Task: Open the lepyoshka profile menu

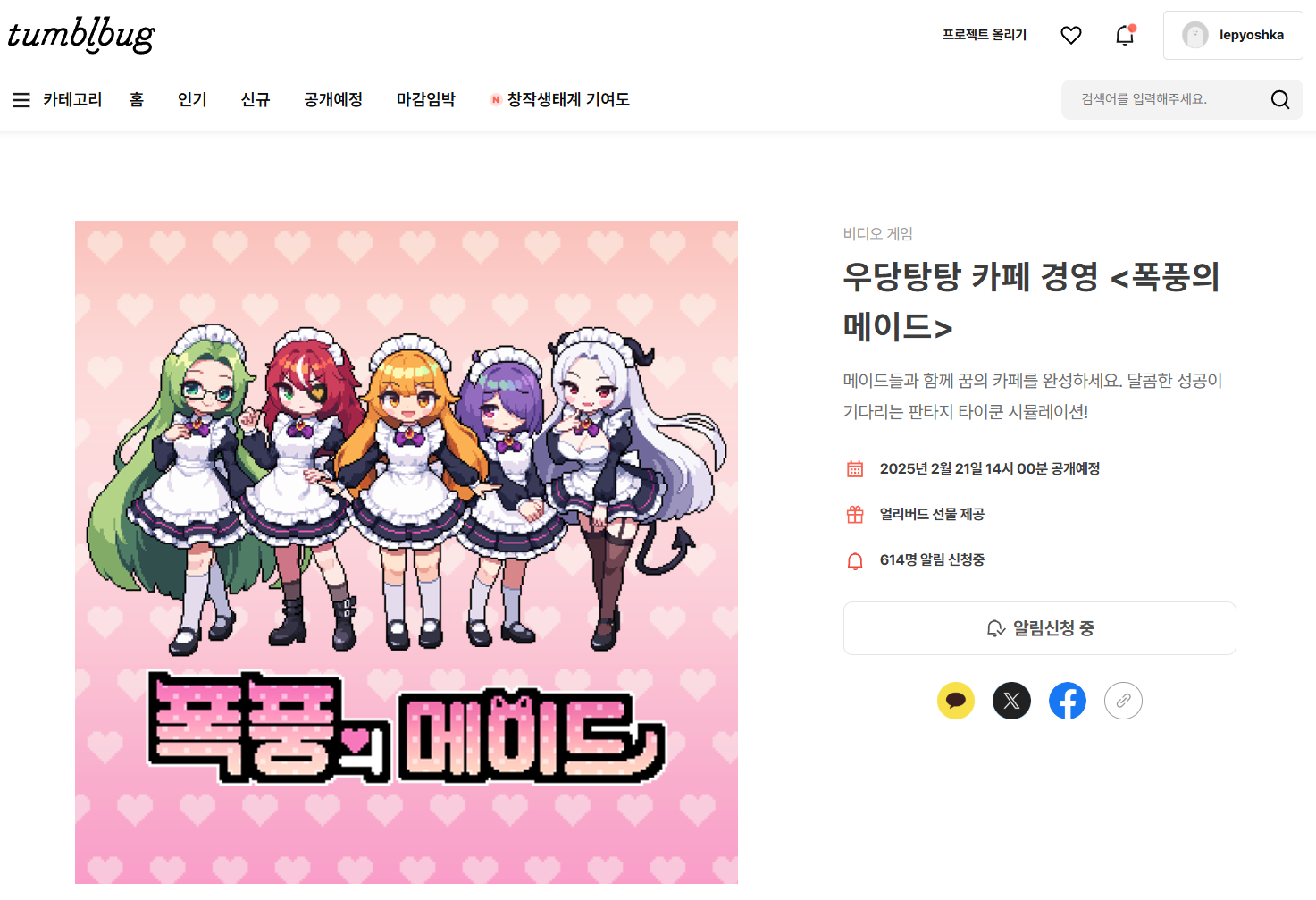Action: (1233, 35)
